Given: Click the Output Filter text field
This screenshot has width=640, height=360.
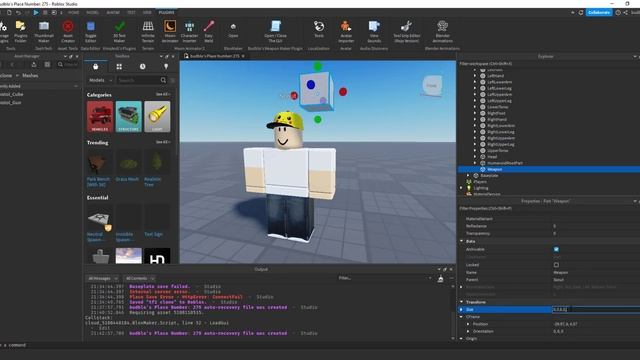Looking at the screenshot, I should tap(384, 278).
